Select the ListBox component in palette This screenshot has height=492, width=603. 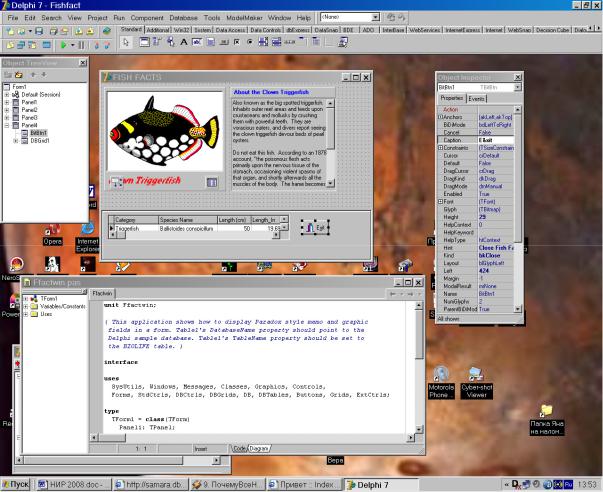(x=263, y=42)
